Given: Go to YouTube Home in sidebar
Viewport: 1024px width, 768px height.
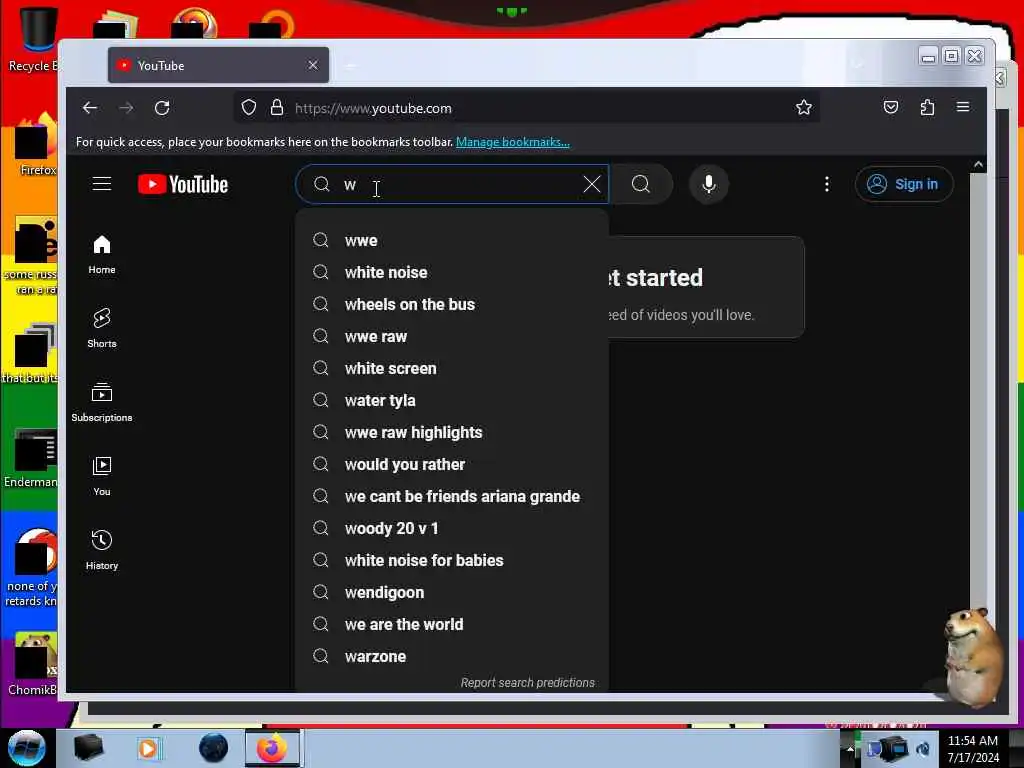Looking at the screenshot, I should (102, 255).
